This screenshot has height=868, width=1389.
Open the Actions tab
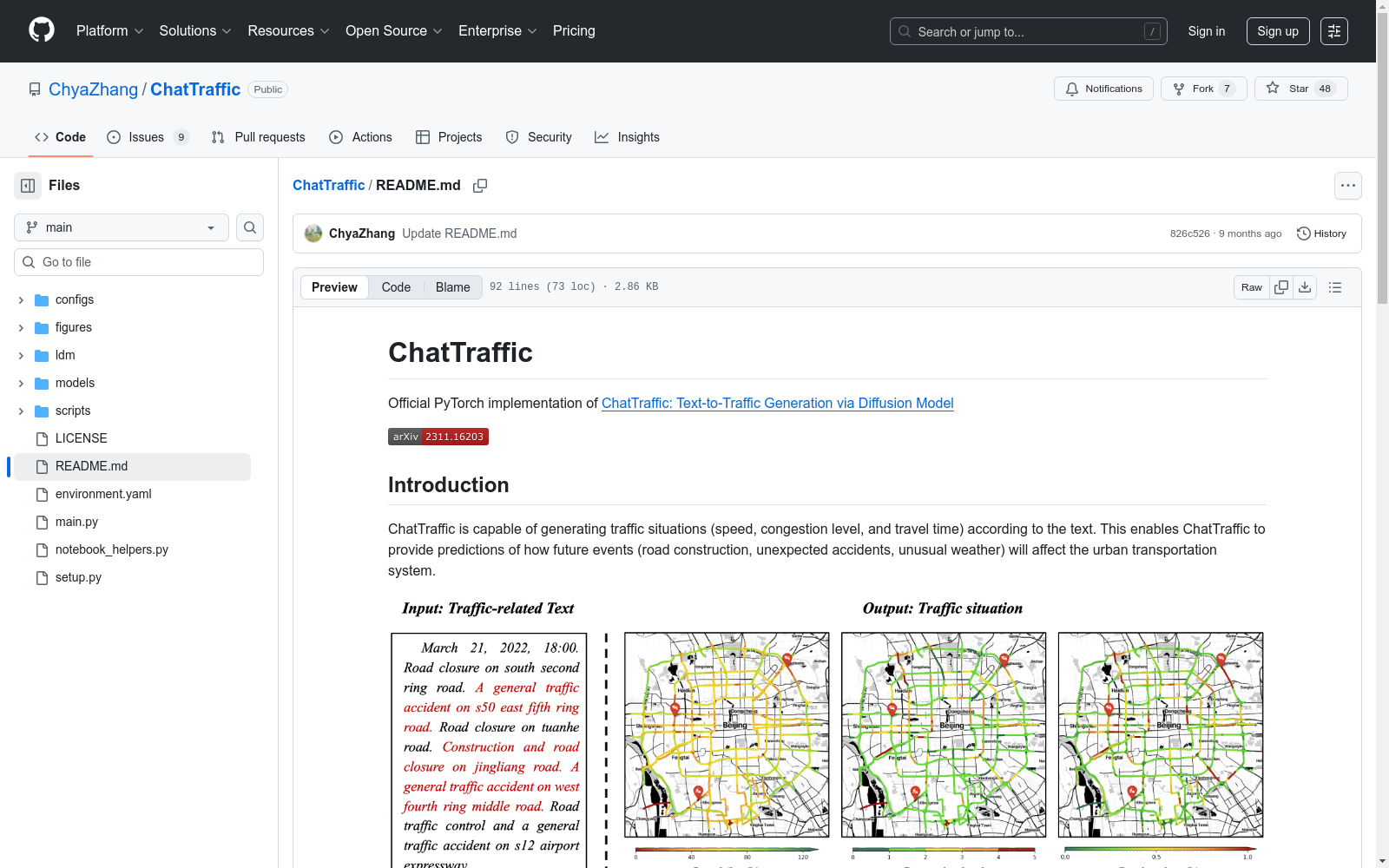[361, 137]
